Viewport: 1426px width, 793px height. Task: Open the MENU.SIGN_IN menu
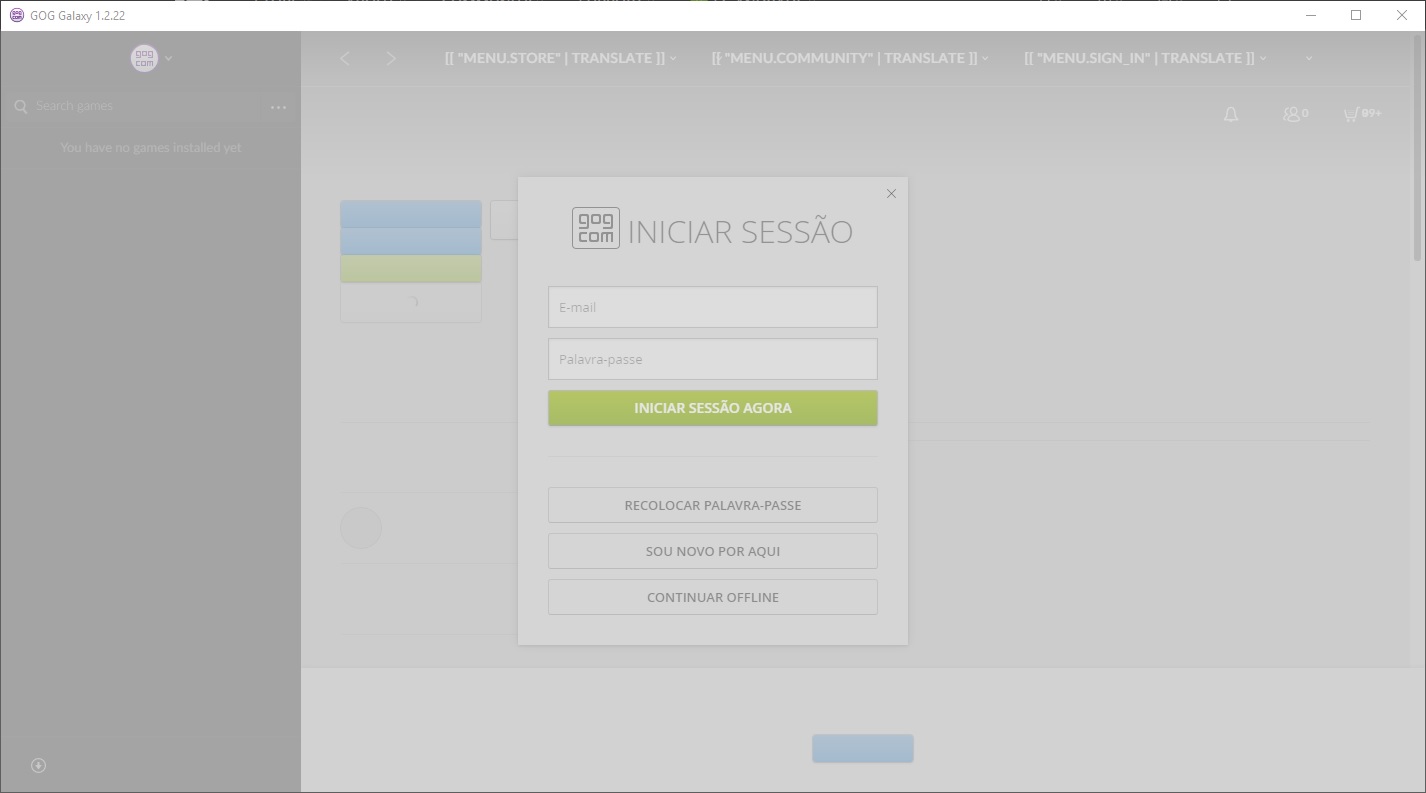(1145, 58)
